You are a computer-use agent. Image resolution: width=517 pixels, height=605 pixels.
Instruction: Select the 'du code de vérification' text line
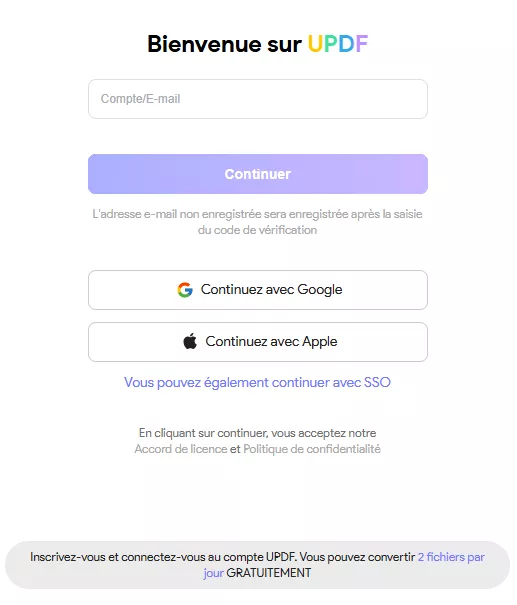coord(257,230)
